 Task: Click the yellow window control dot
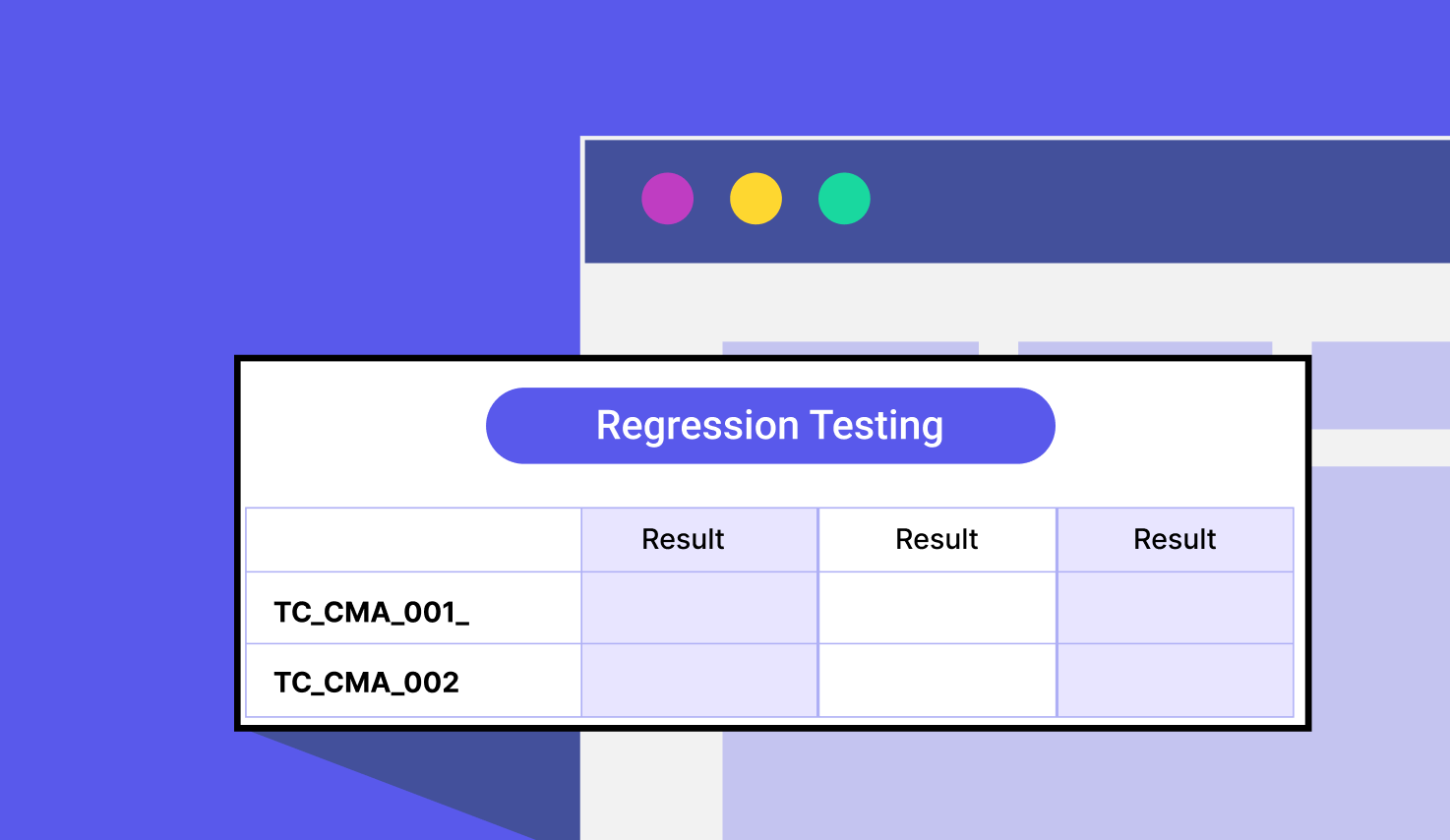pos(755,199)
